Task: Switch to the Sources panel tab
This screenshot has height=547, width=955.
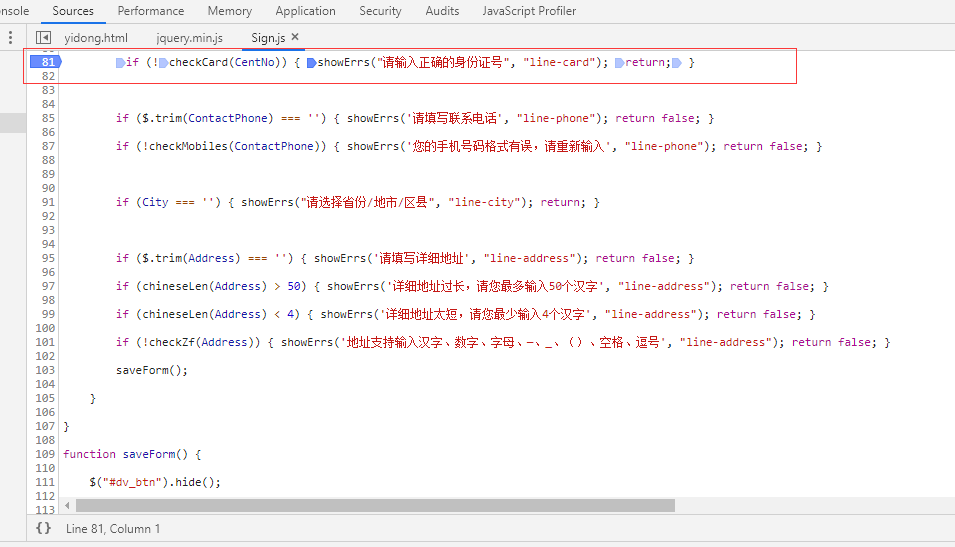Action: tap(73, 11)
